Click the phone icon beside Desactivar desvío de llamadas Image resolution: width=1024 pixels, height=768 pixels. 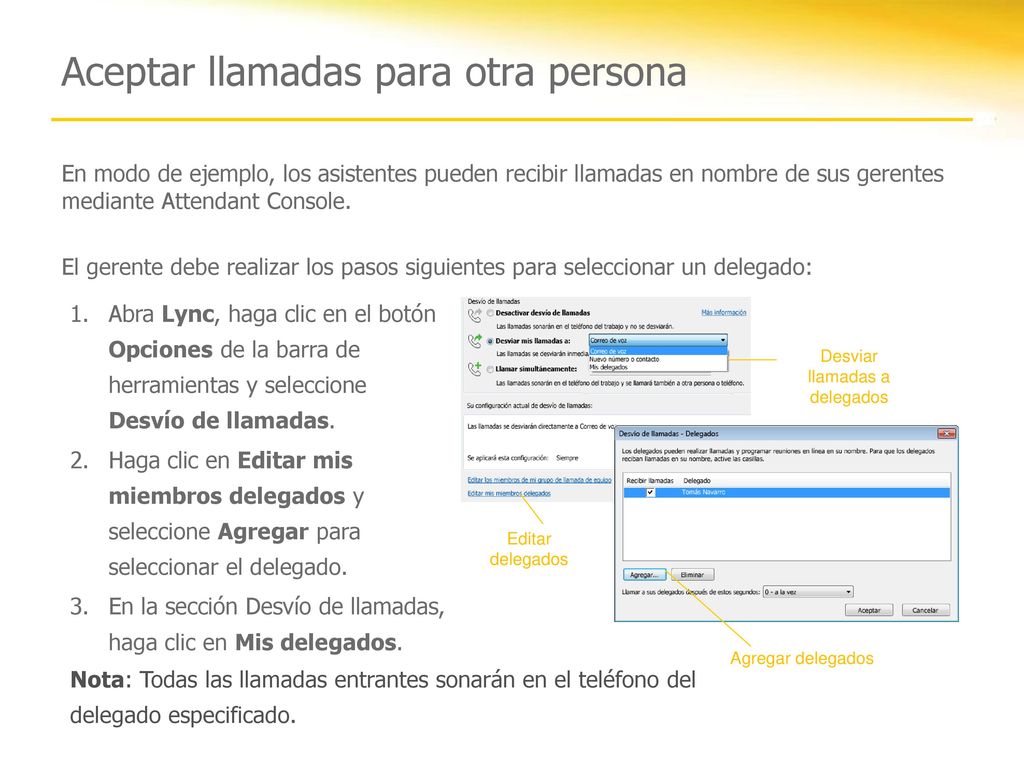pyautogui.click(x=474, y=315)
